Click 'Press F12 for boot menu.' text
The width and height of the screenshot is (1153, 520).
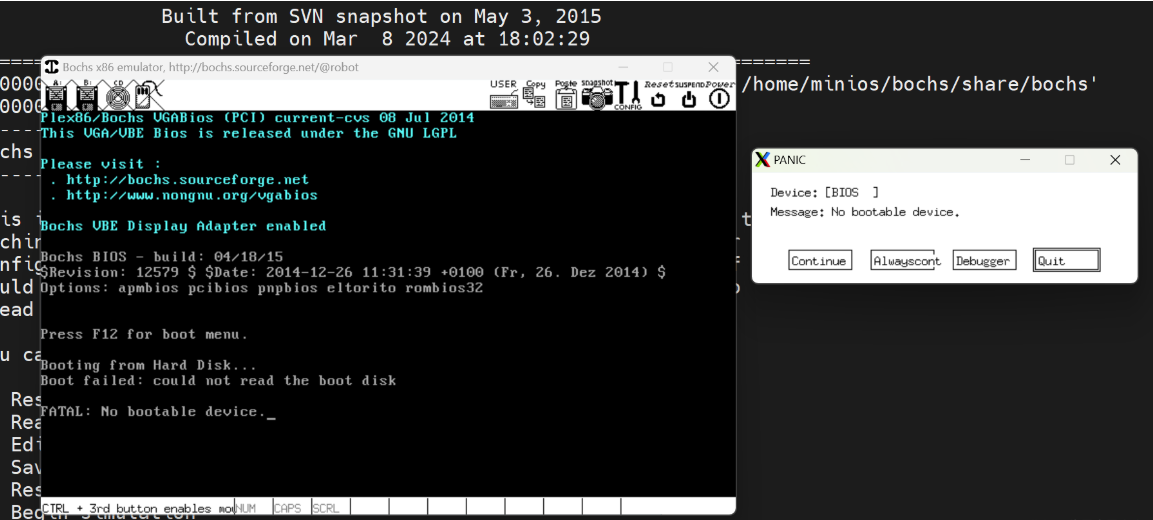click(144, 334)
